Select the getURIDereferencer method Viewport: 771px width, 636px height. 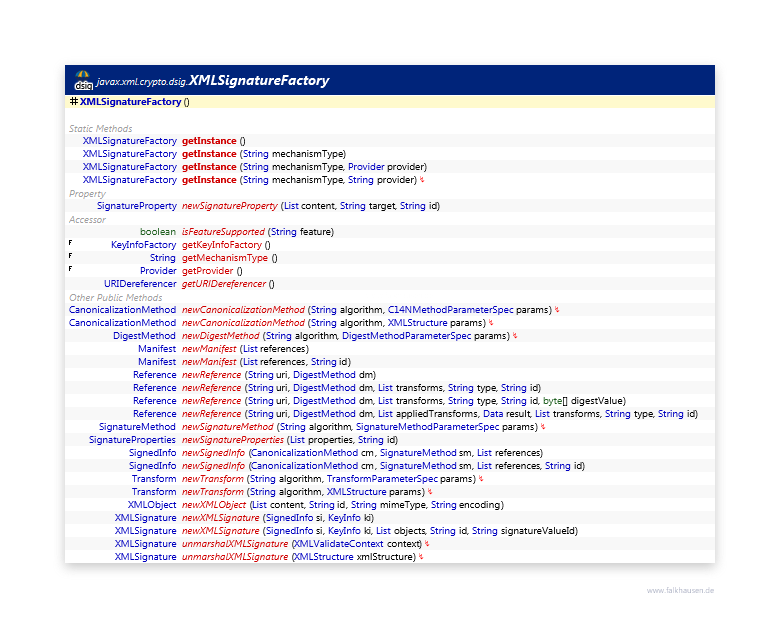point(224,284)
